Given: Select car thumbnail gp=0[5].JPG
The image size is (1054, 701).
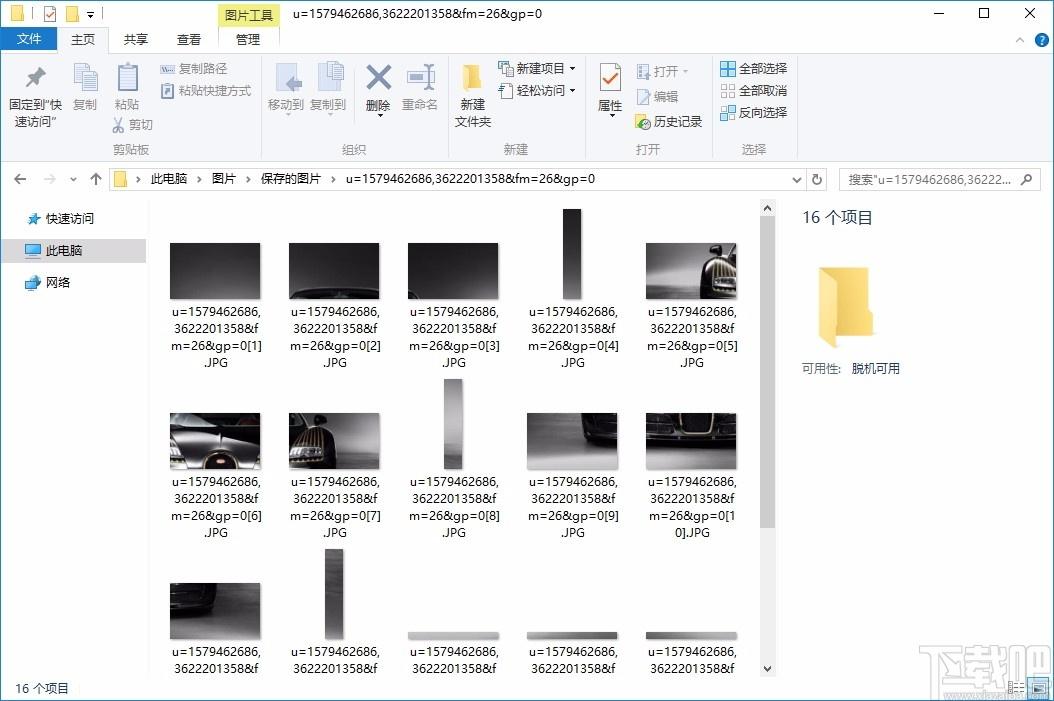Looking at the screenshot, I should coord(691,271).
